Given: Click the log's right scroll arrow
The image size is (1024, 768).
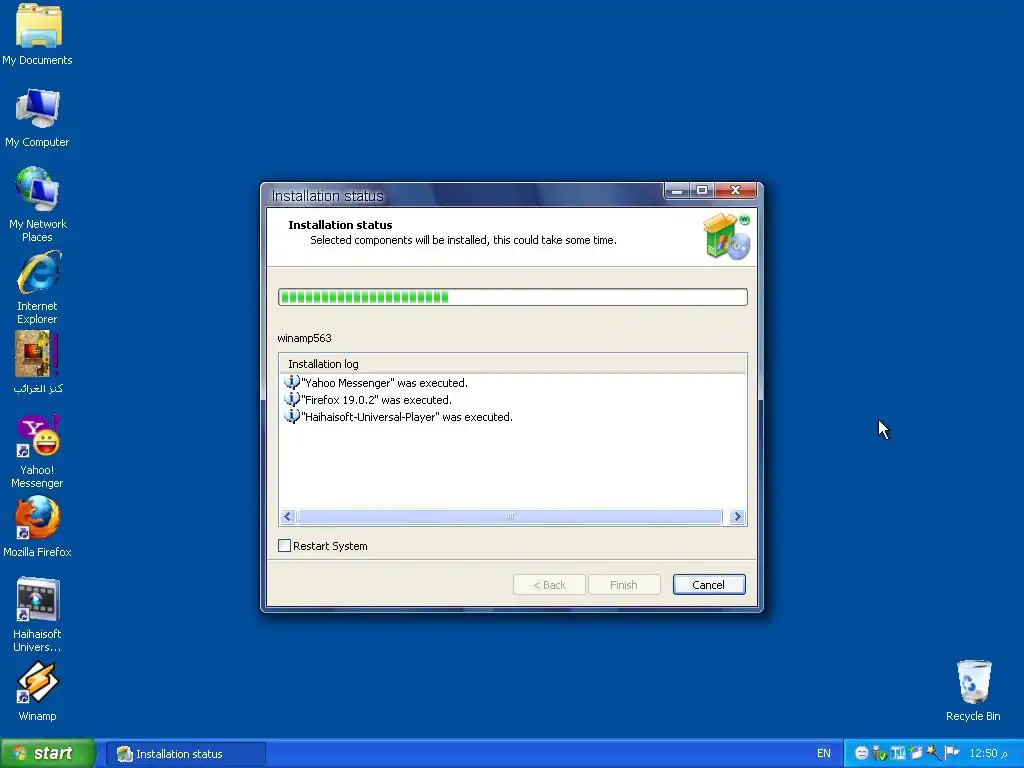Looking at the screenshot, I should click(737, 517).
